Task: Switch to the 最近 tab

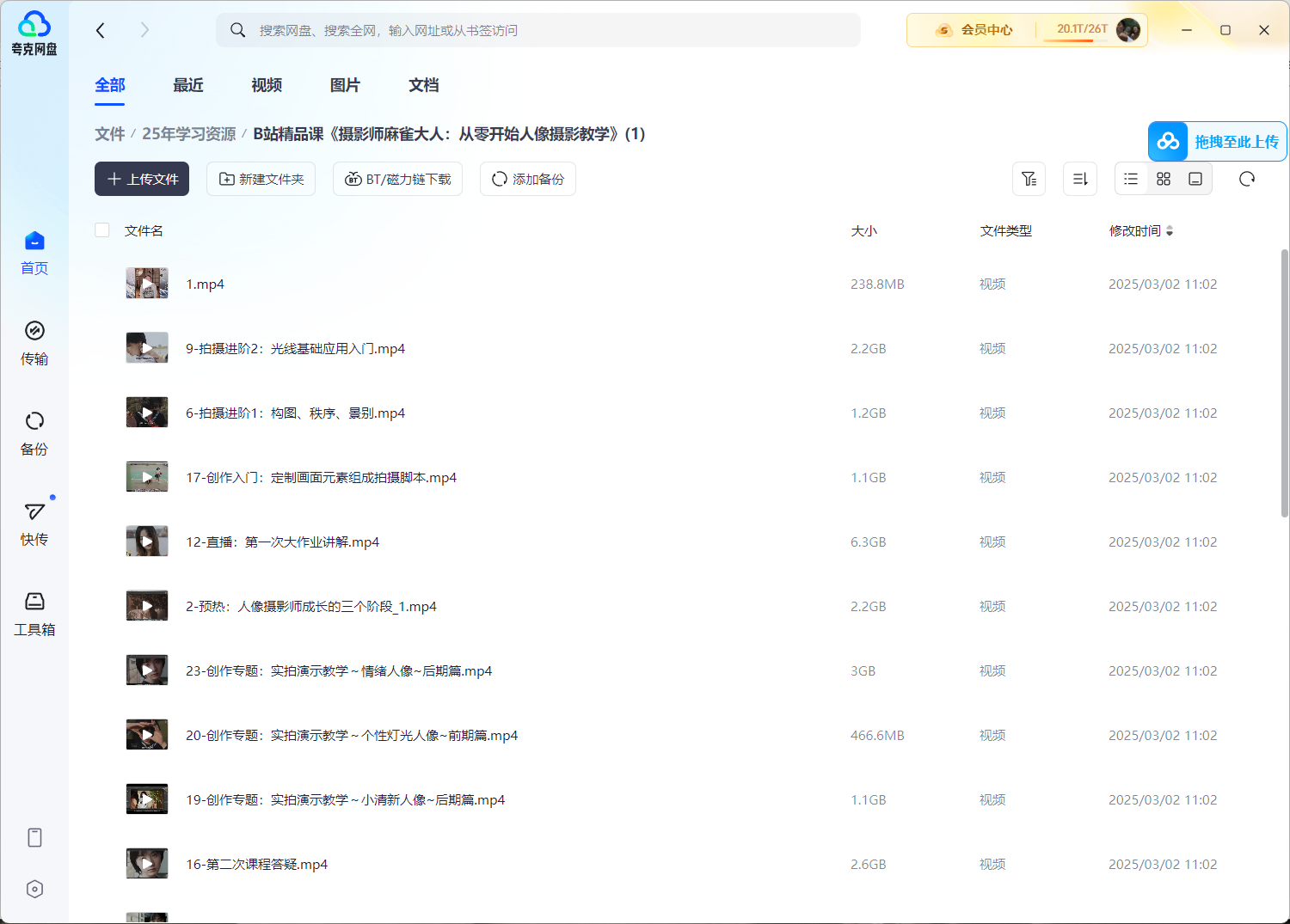Action: pos(188,85)
